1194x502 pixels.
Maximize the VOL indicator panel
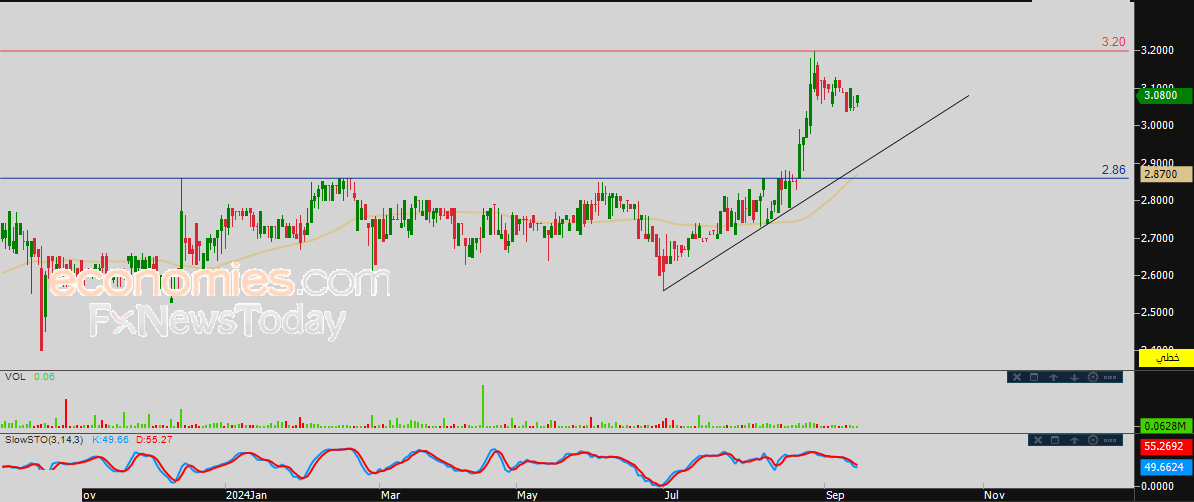(1034, 377)
